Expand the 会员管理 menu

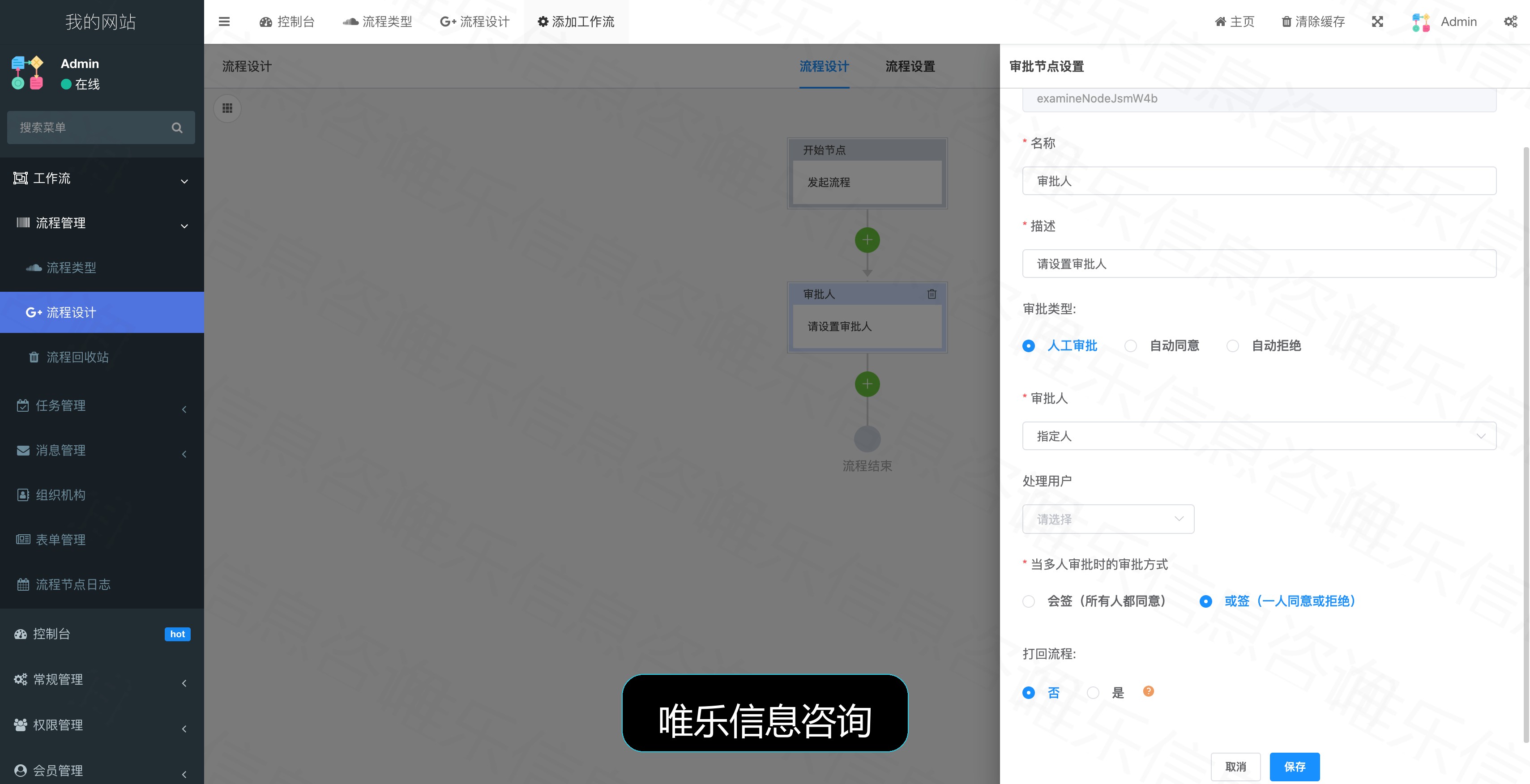tap(102, 770)
